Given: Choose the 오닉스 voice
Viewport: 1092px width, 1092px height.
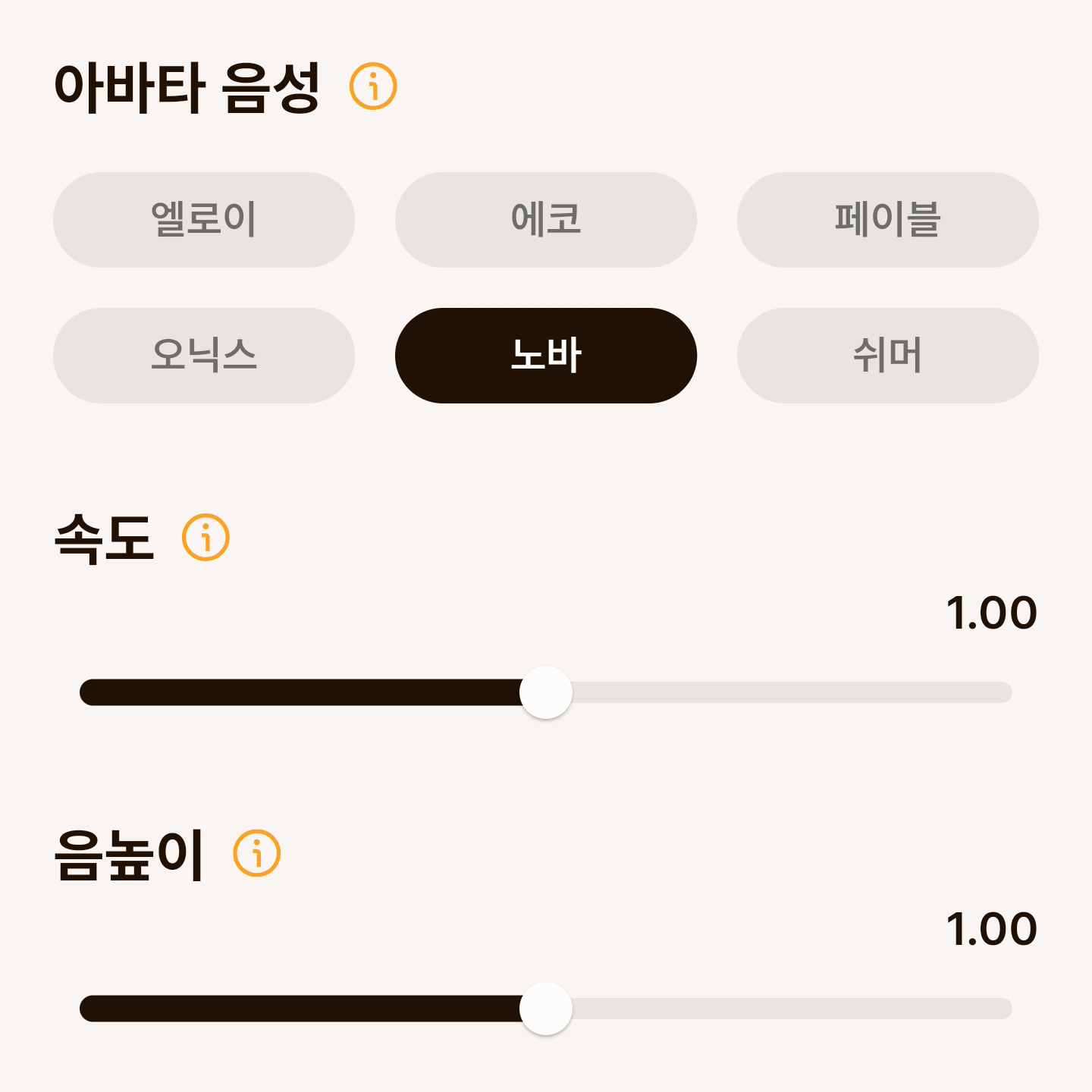Looking at the screenshot, I should [x=203, y=355].
